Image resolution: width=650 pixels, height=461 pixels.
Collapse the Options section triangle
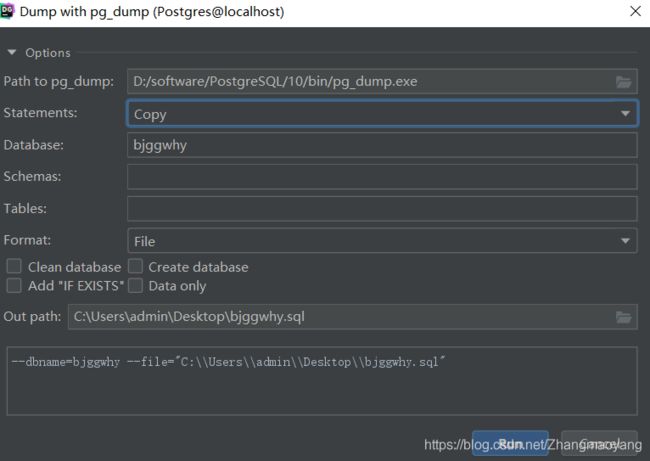[x=12, y=52]
